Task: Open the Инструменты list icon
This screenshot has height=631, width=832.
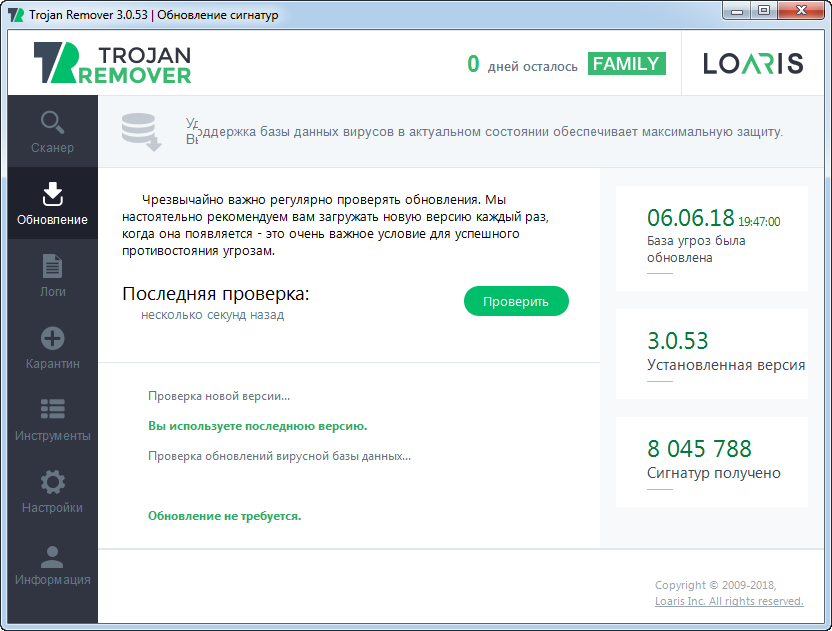Action: [x=53, y=409]
